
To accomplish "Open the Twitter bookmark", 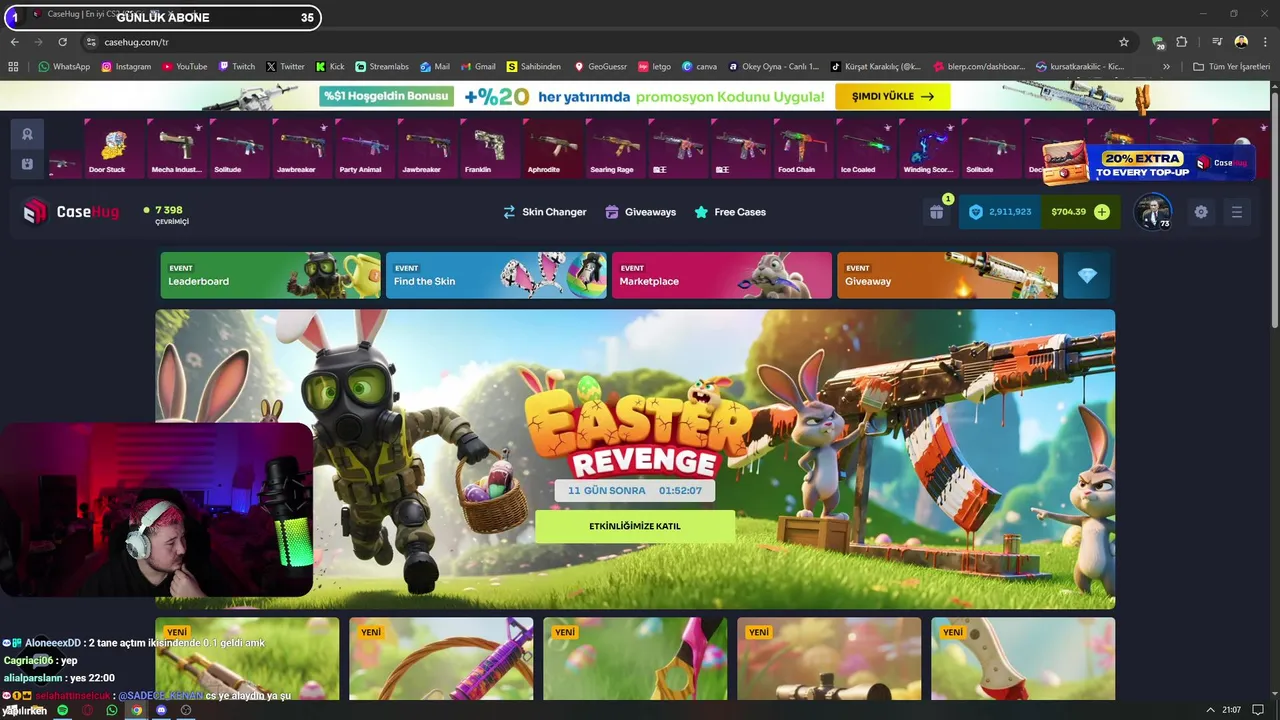I will click(285, 67).
